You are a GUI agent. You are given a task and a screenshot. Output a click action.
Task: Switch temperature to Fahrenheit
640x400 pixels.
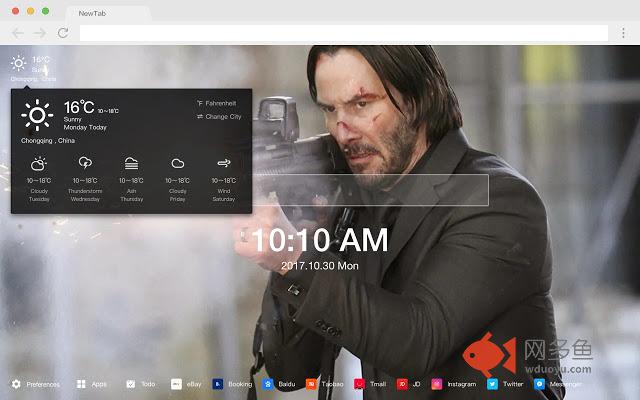tap(217, 103)
